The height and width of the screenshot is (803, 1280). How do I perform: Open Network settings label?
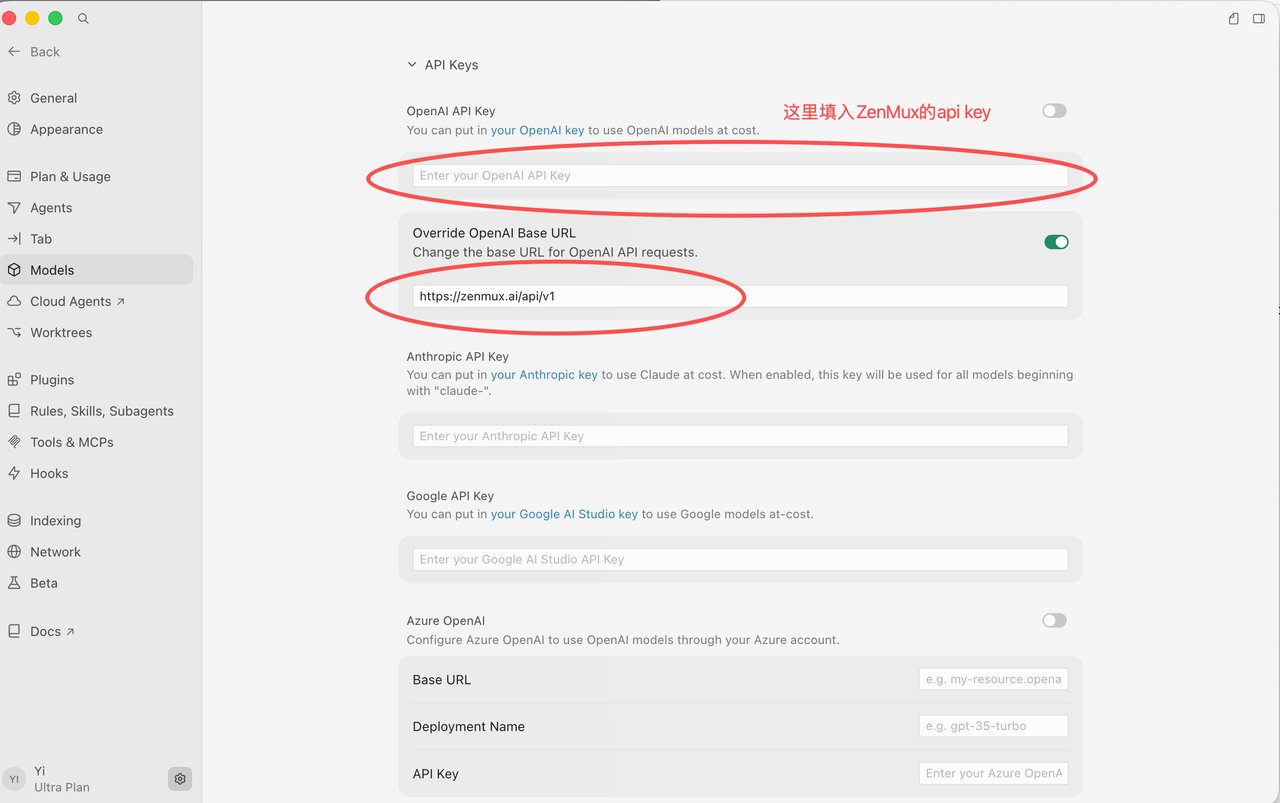pyautogui.click(x=56, y=552)
